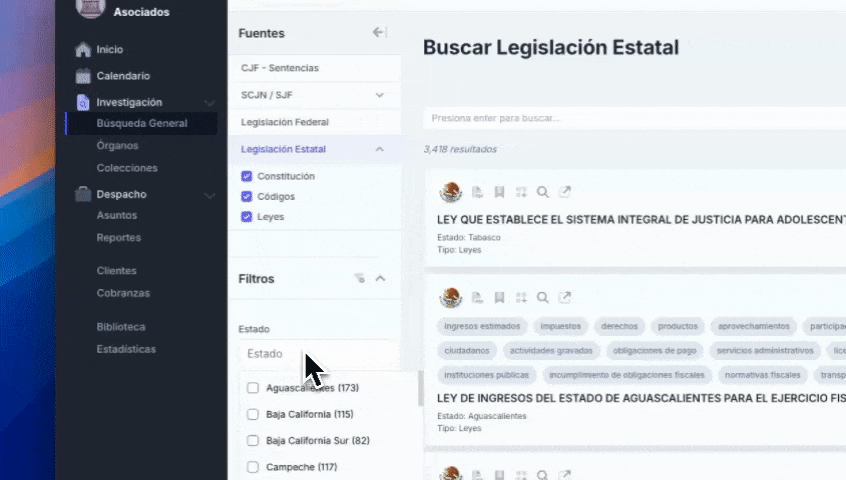
Task: Bookmark the Tabasco adolescent justice law
Action: (500, 192)
